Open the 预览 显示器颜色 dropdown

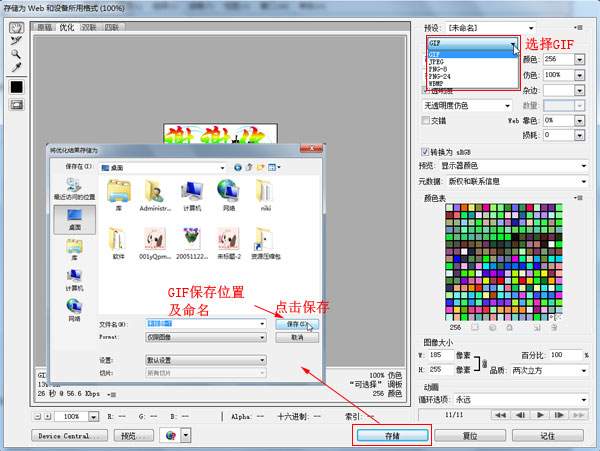(x=514, y=166)
